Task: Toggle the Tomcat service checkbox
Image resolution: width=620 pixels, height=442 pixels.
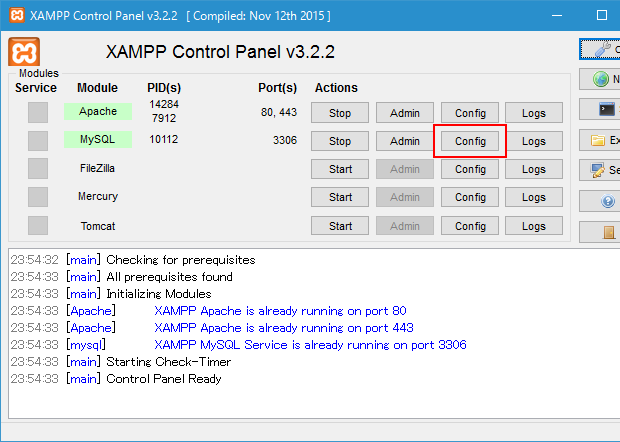Action: click(x=38, y=225)
